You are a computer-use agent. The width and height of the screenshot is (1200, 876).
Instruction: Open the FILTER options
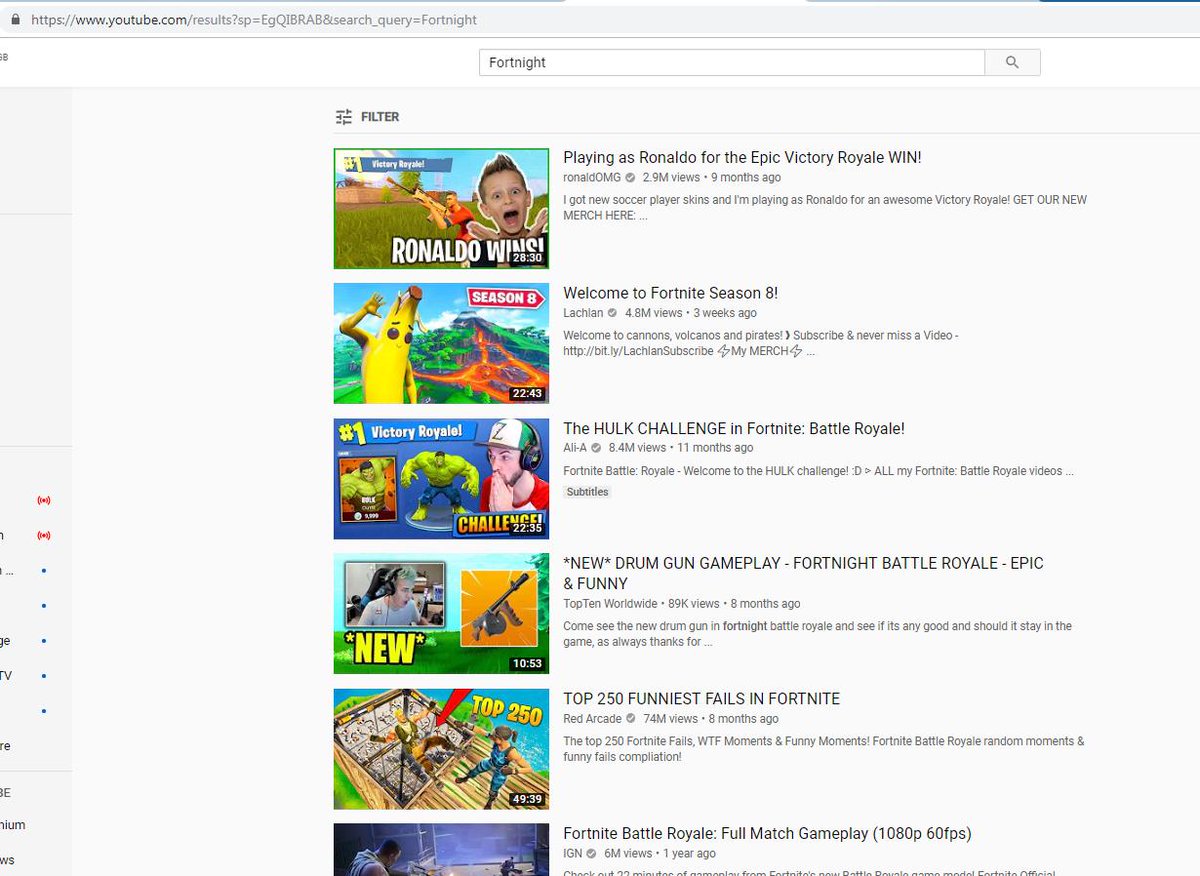pos(367,117)
